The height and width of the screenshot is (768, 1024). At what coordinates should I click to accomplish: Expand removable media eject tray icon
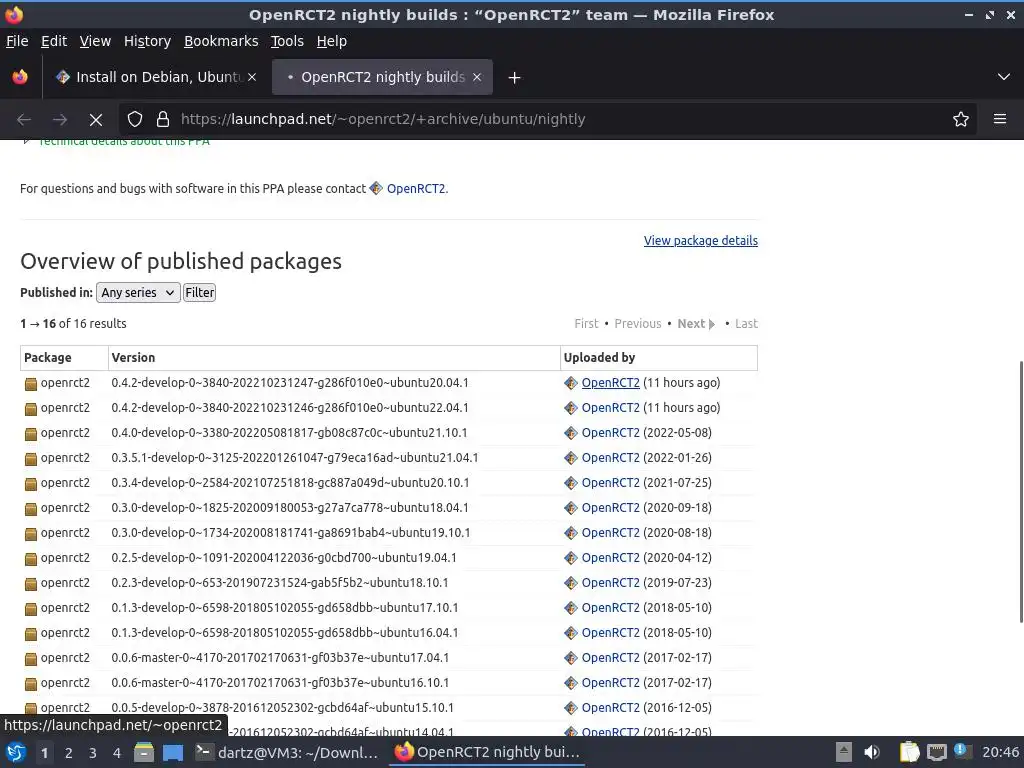[x=844, y=752]
